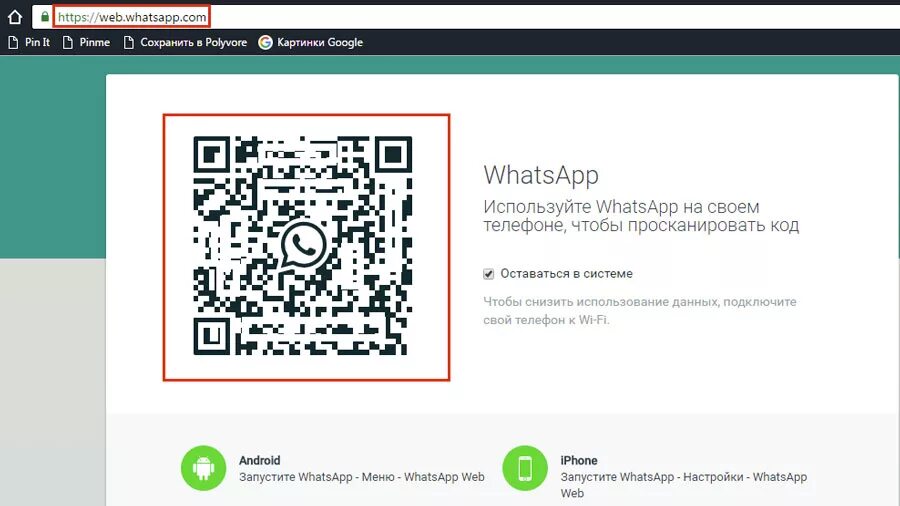Click text Запустите WhatsApp - Настройки - WhatsApp Web
Image resolution: width=900 pixels, height=506 pixels.
[684, 485]
